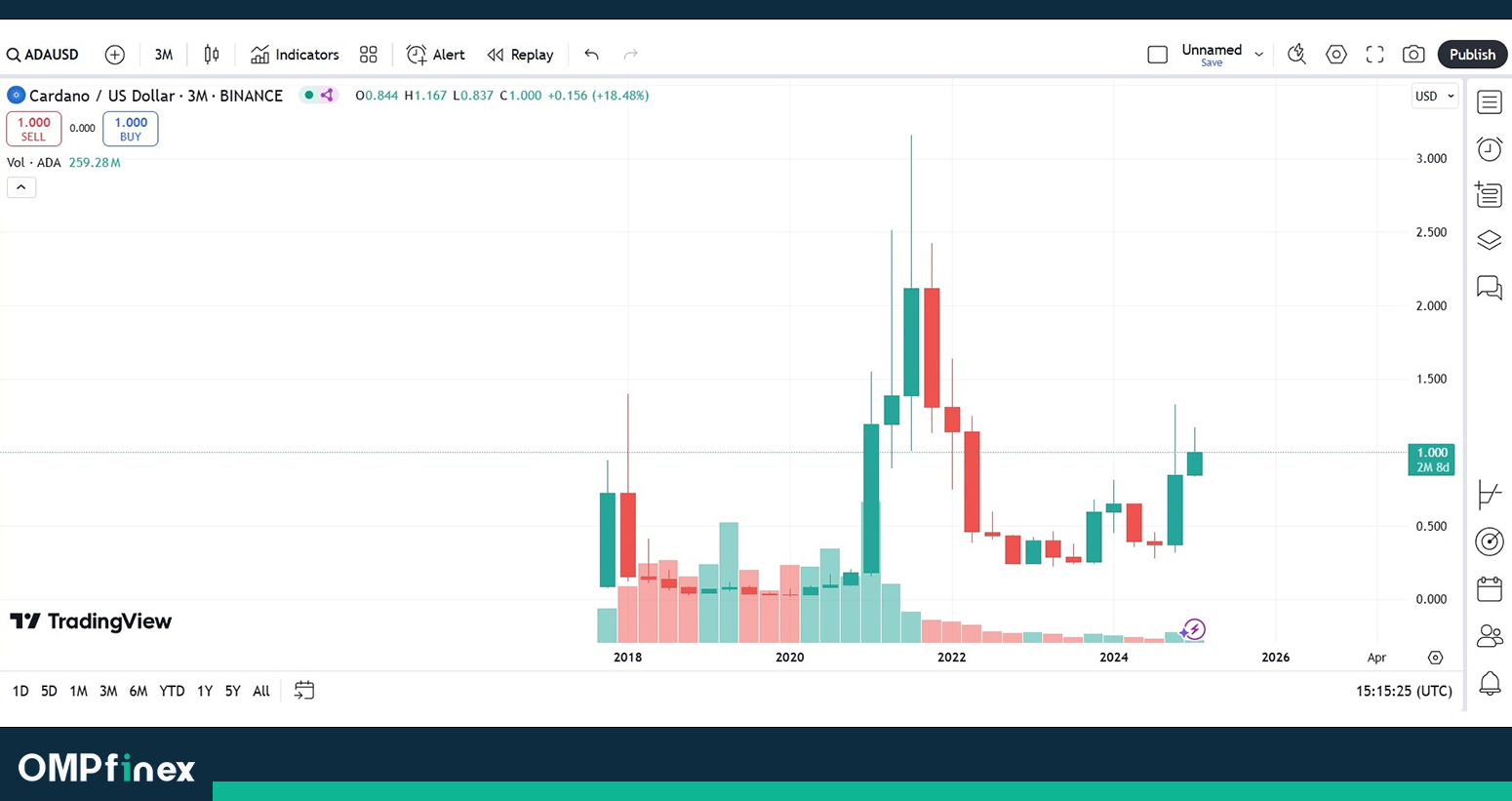
Task: Change the 3M chart interval in toolbar
Action: (x=164, y=55)
